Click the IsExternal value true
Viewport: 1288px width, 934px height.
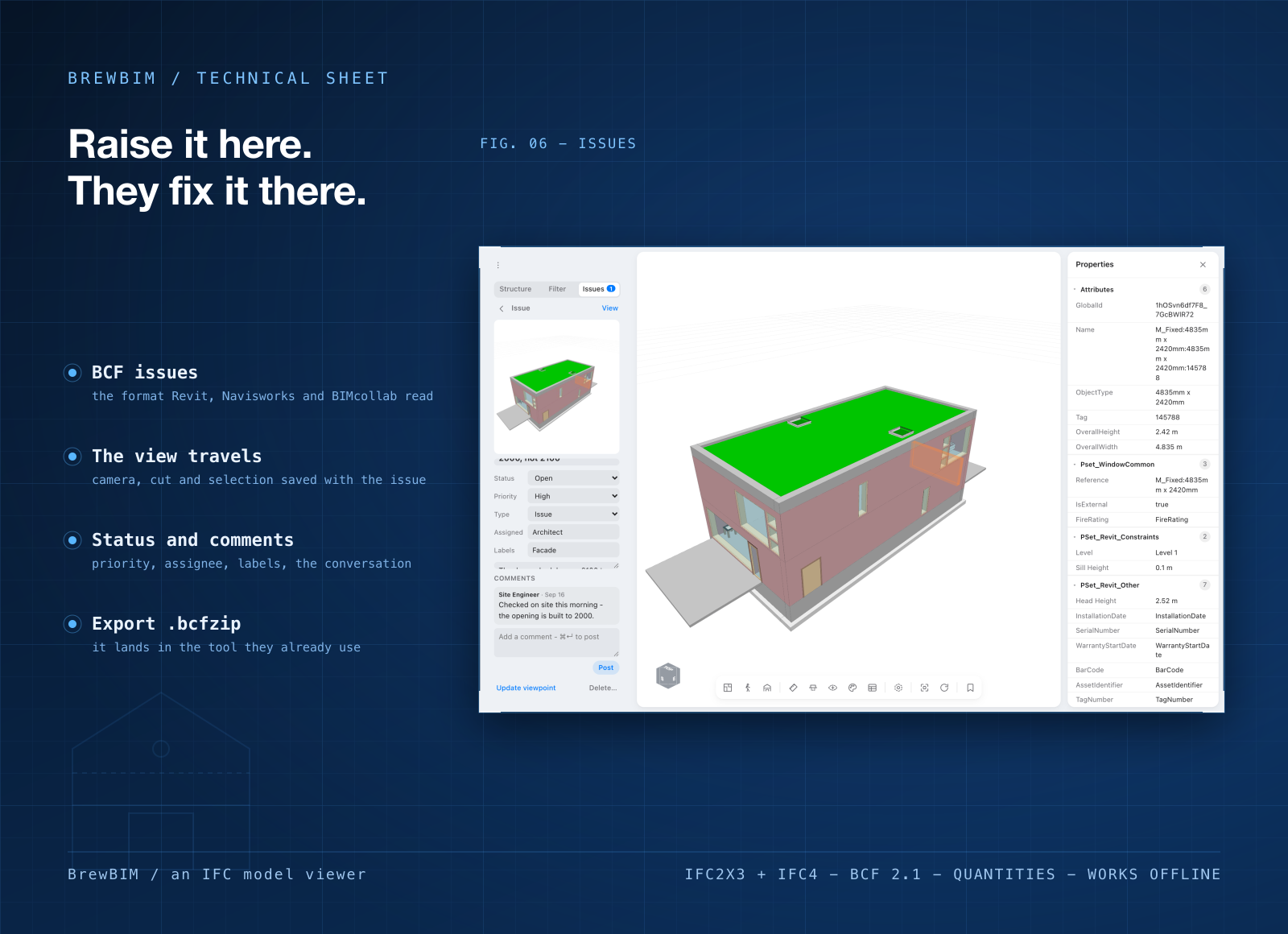[x=1162, y=505]
